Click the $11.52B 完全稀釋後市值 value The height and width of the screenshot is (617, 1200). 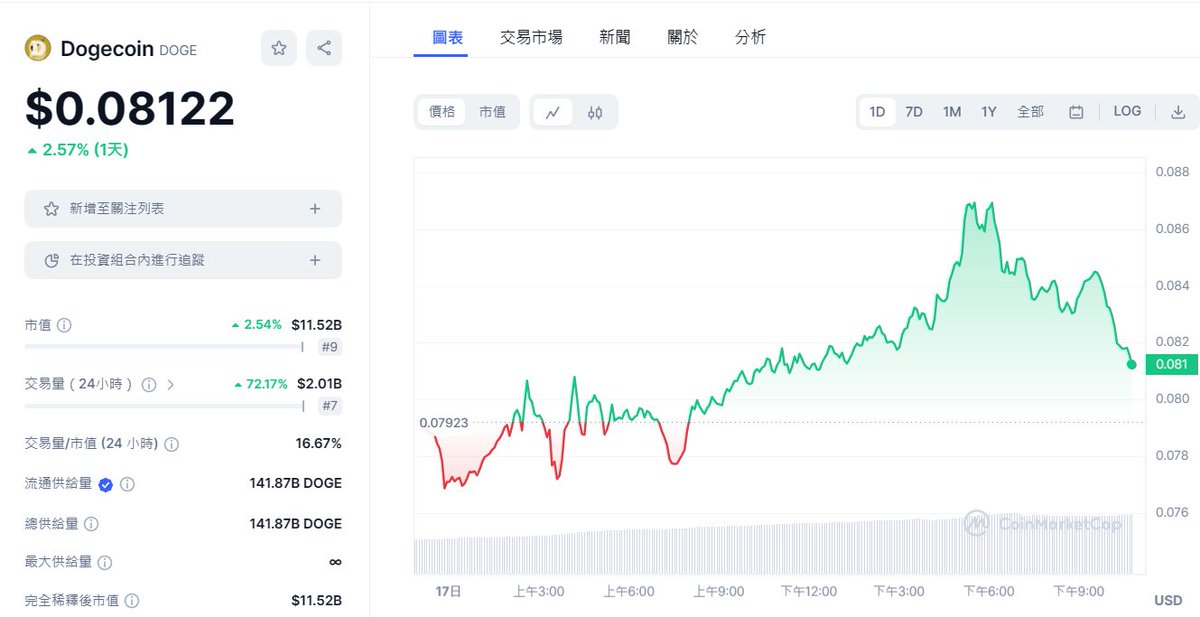click(317, 601)
